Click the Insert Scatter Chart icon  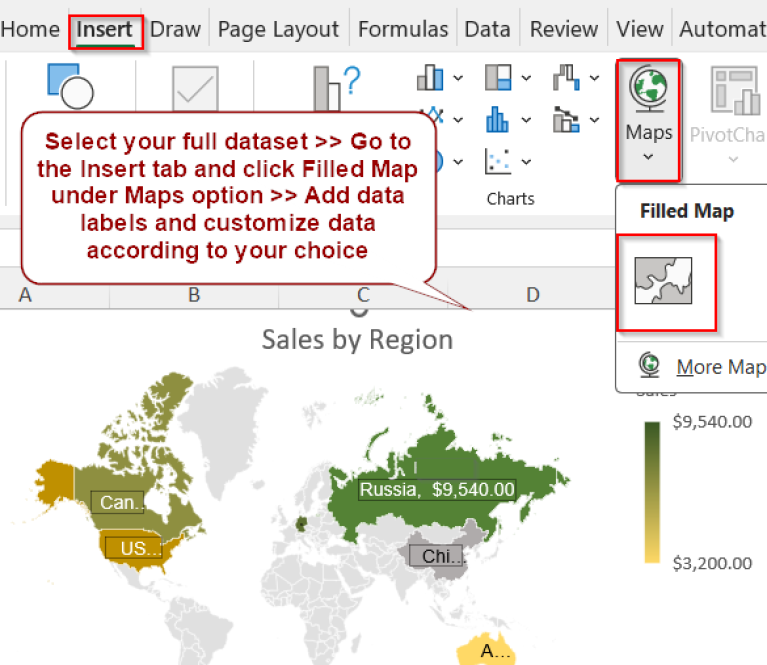click(x=497, y=161)
